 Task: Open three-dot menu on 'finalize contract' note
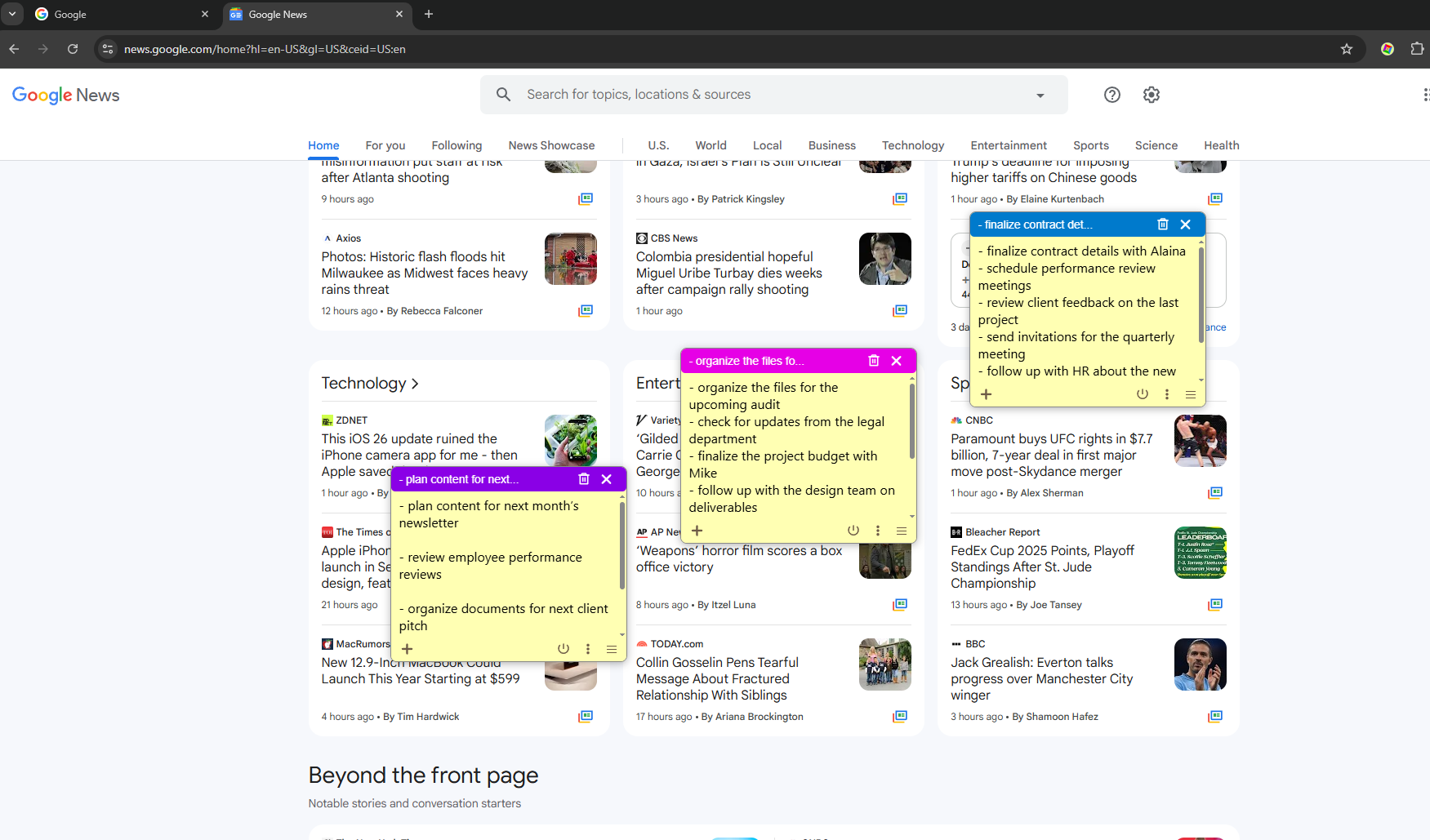[x=1167, y=394]
